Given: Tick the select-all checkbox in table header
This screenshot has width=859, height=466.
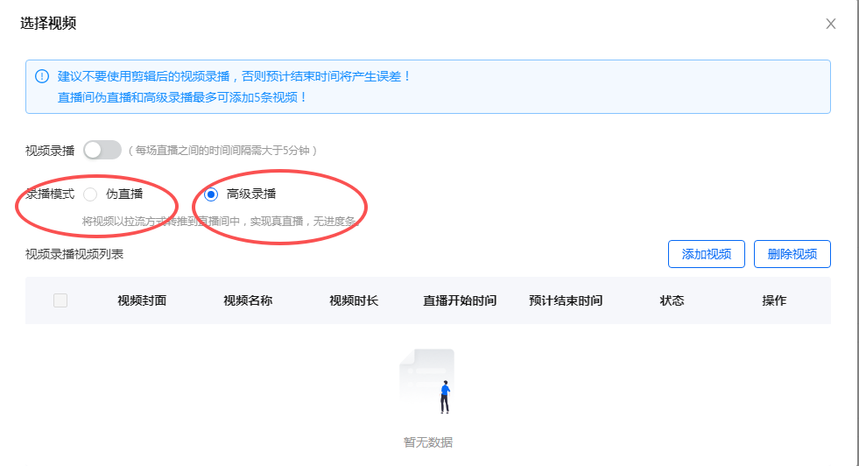Looking at the screenshot, I should pyautogui.click(x=60, y=301).
